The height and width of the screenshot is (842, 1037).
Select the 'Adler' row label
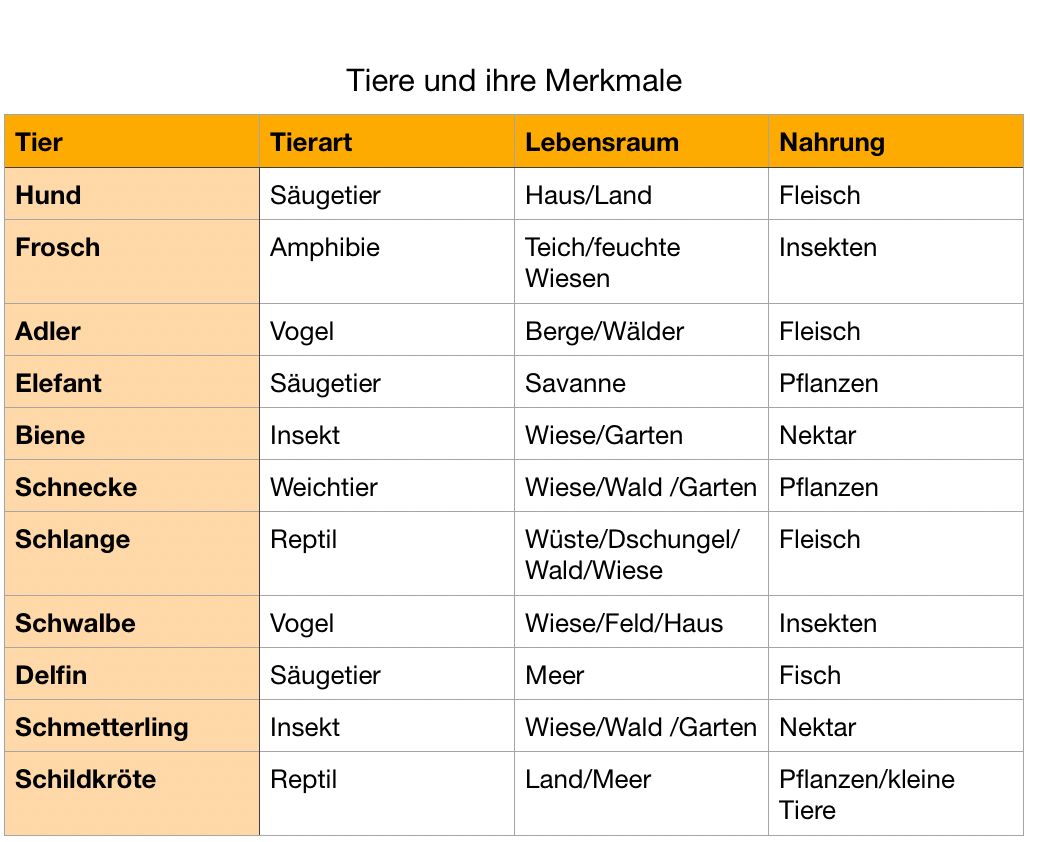pyautogui.click(x=131, y=331)
